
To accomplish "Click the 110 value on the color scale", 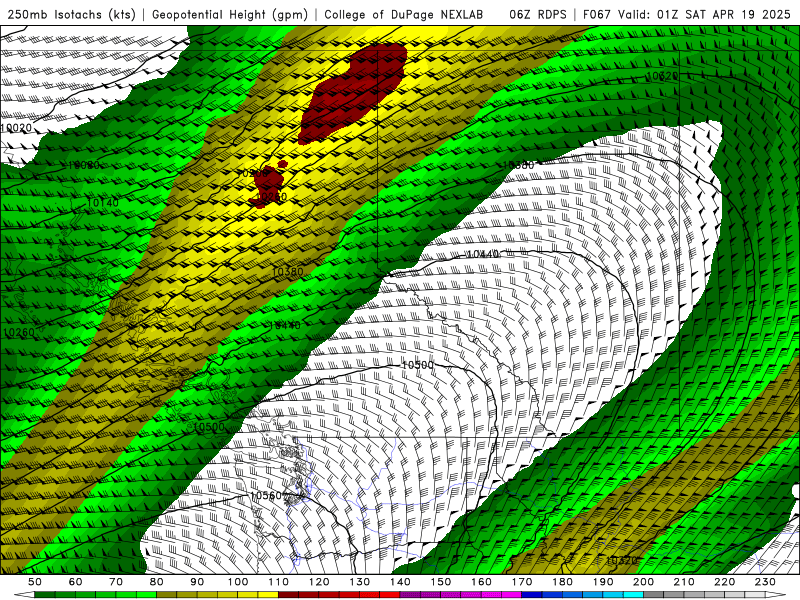I will [279, 582].
